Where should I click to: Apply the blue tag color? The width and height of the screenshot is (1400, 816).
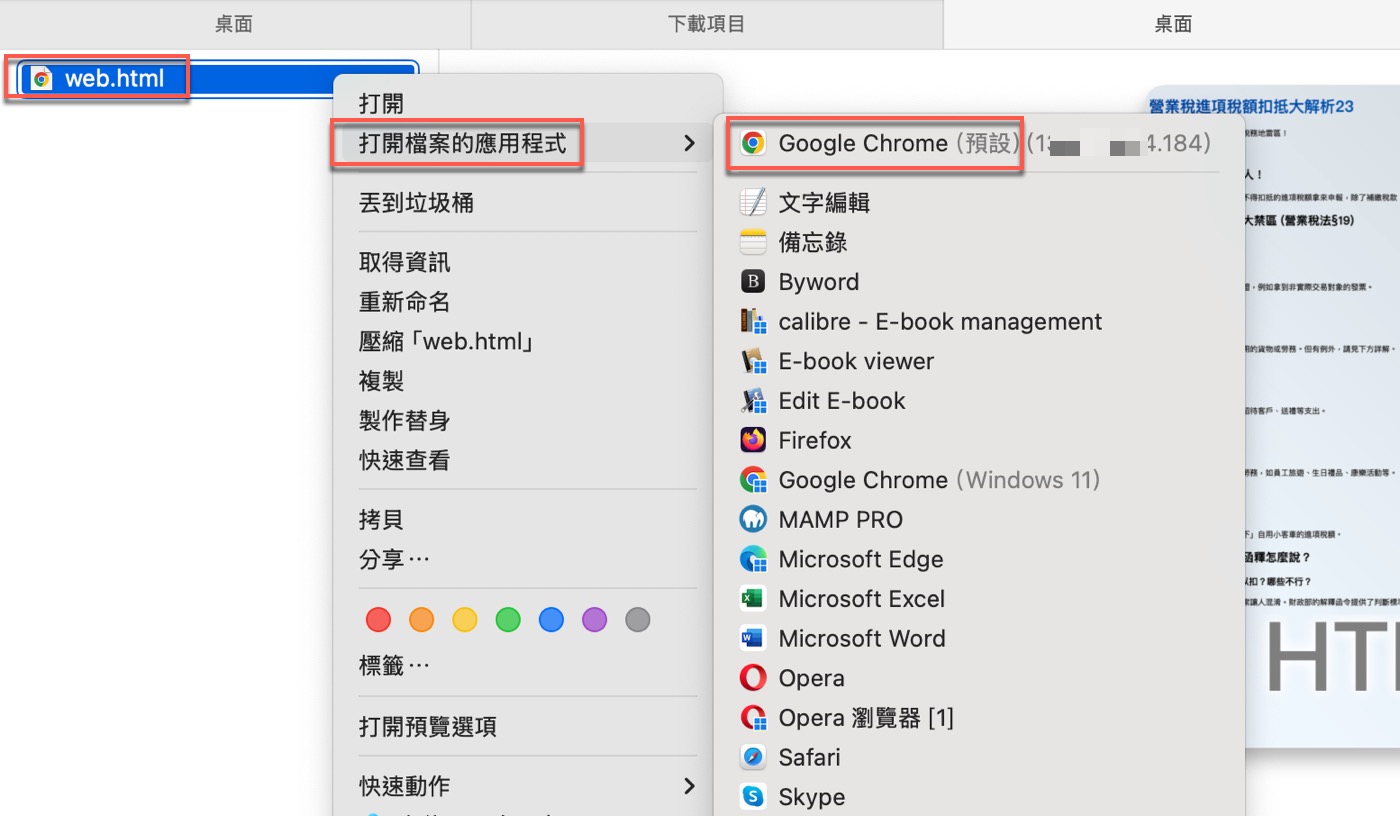click(551, 620)
